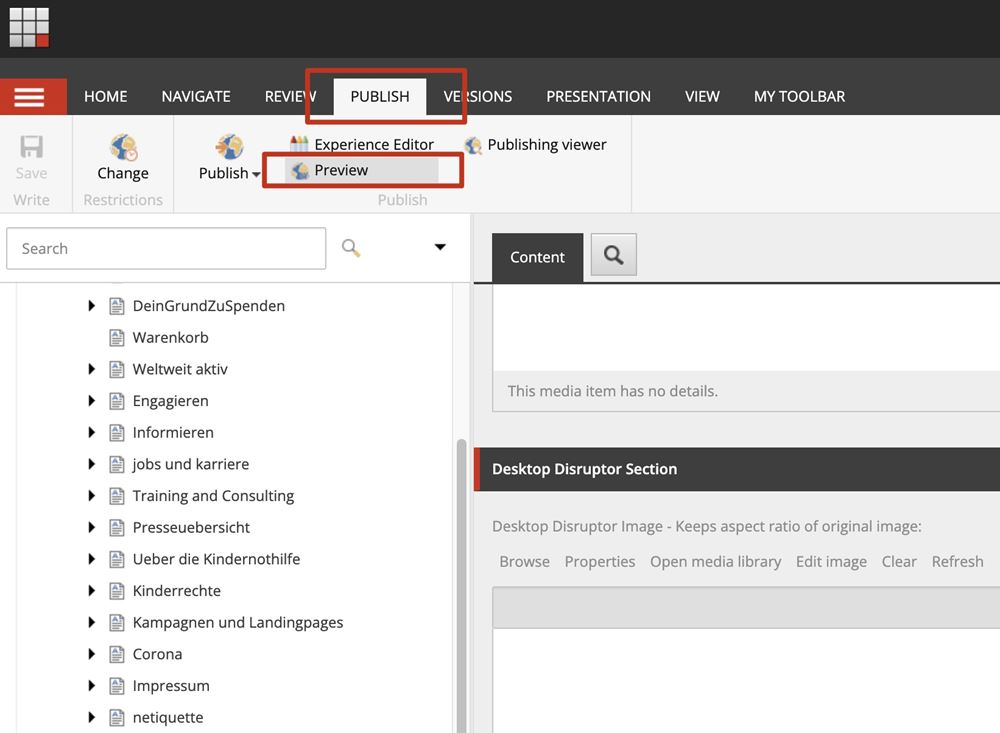Click the Publish globe icon

tap(229, 148)
